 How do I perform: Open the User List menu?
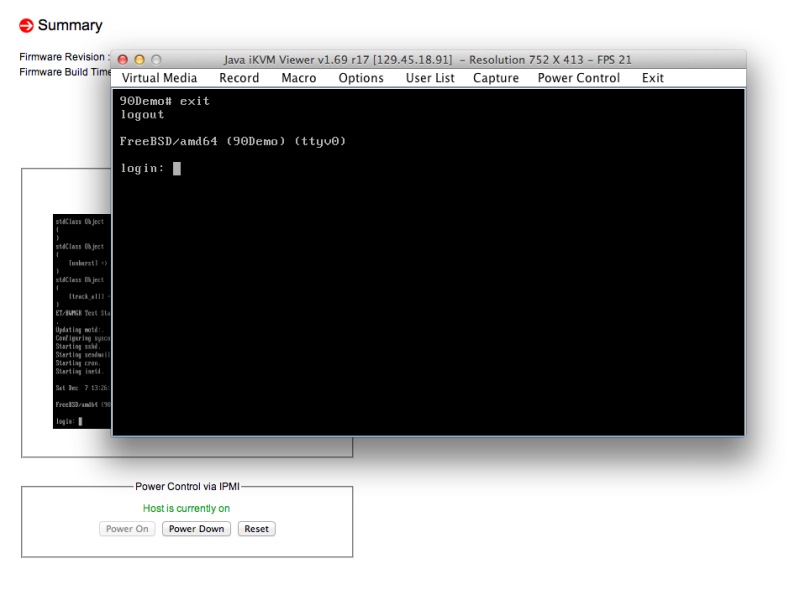[430, 78]
